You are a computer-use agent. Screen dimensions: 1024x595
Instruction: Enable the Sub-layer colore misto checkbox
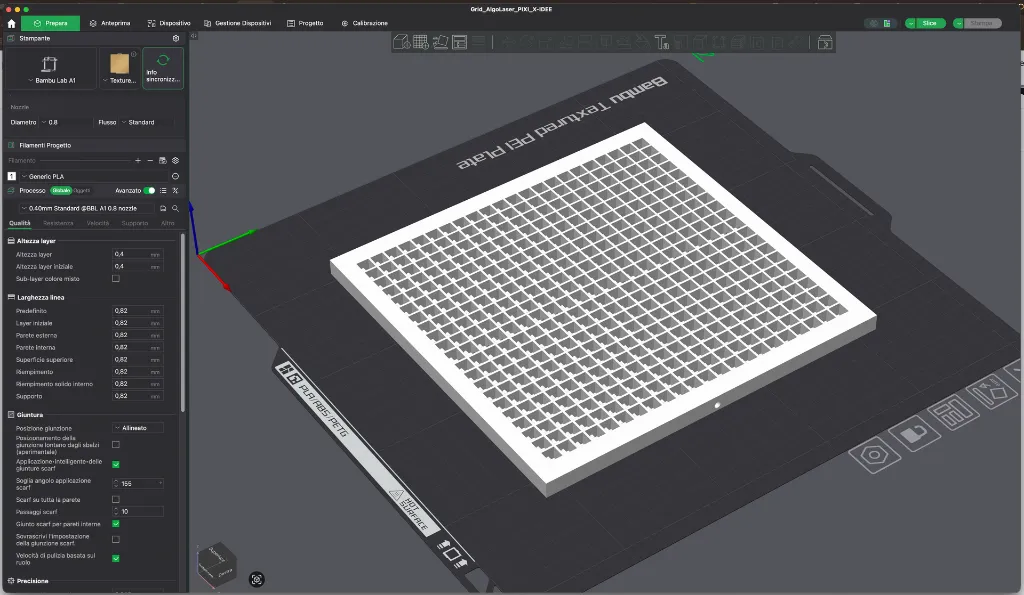point(116,278)
